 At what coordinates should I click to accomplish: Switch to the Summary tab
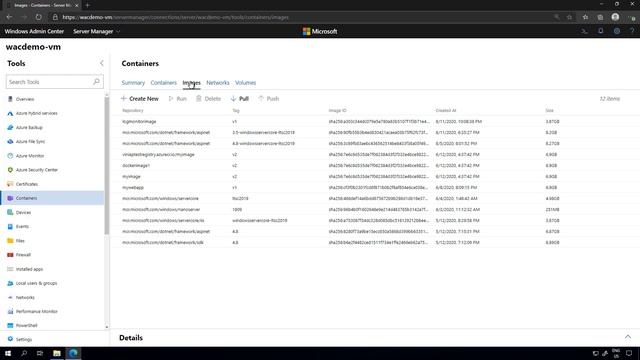pyautogui.click(x=133, y=83)
